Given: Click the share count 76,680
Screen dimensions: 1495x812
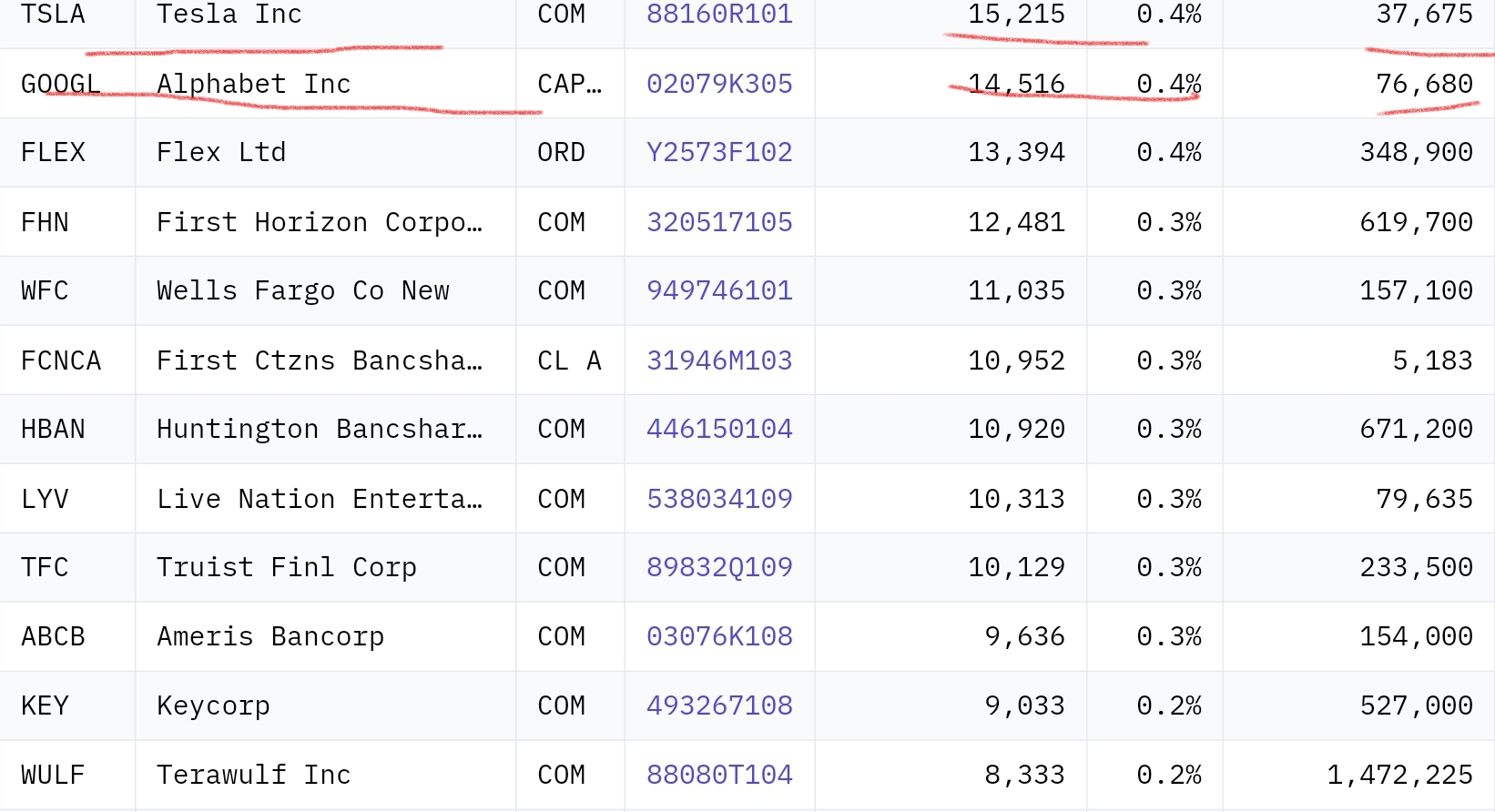Looking at the screenshot, I should point(1424,84).
